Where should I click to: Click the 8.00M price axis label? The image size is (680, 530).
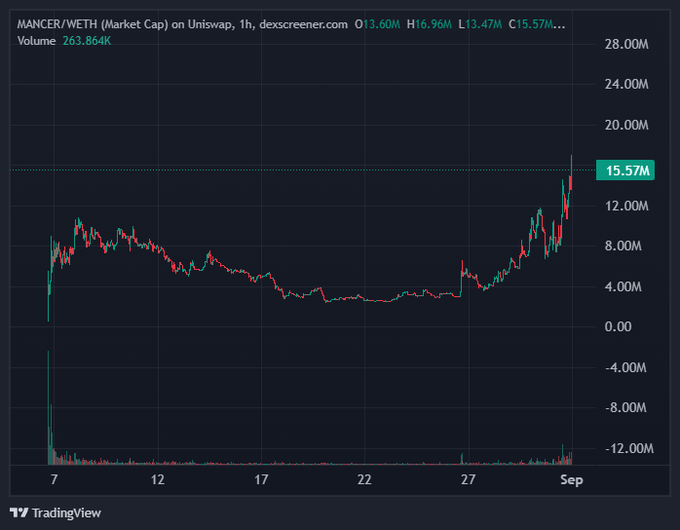(623, 246)
